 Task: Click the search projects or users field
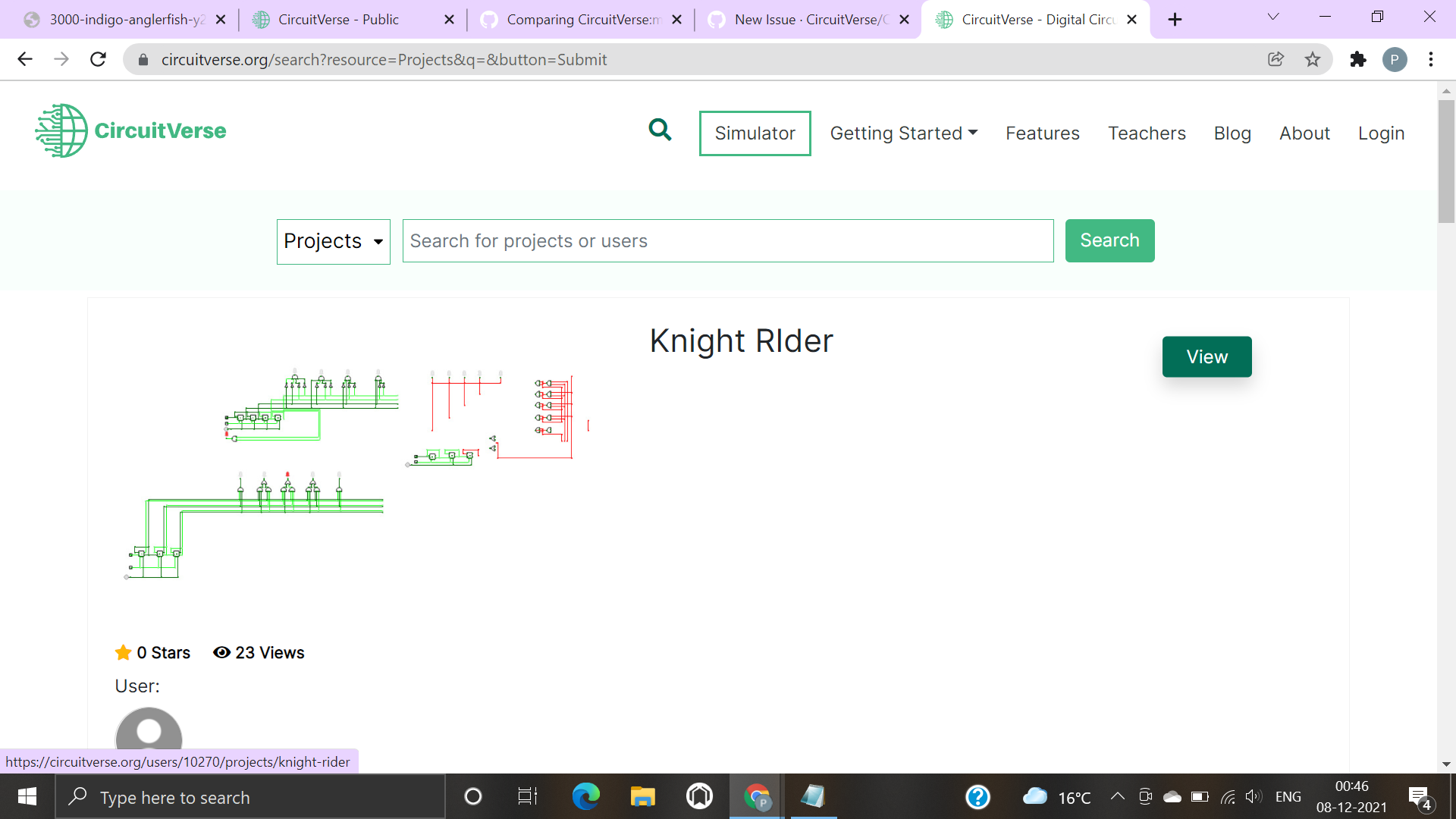click(727, 241)
